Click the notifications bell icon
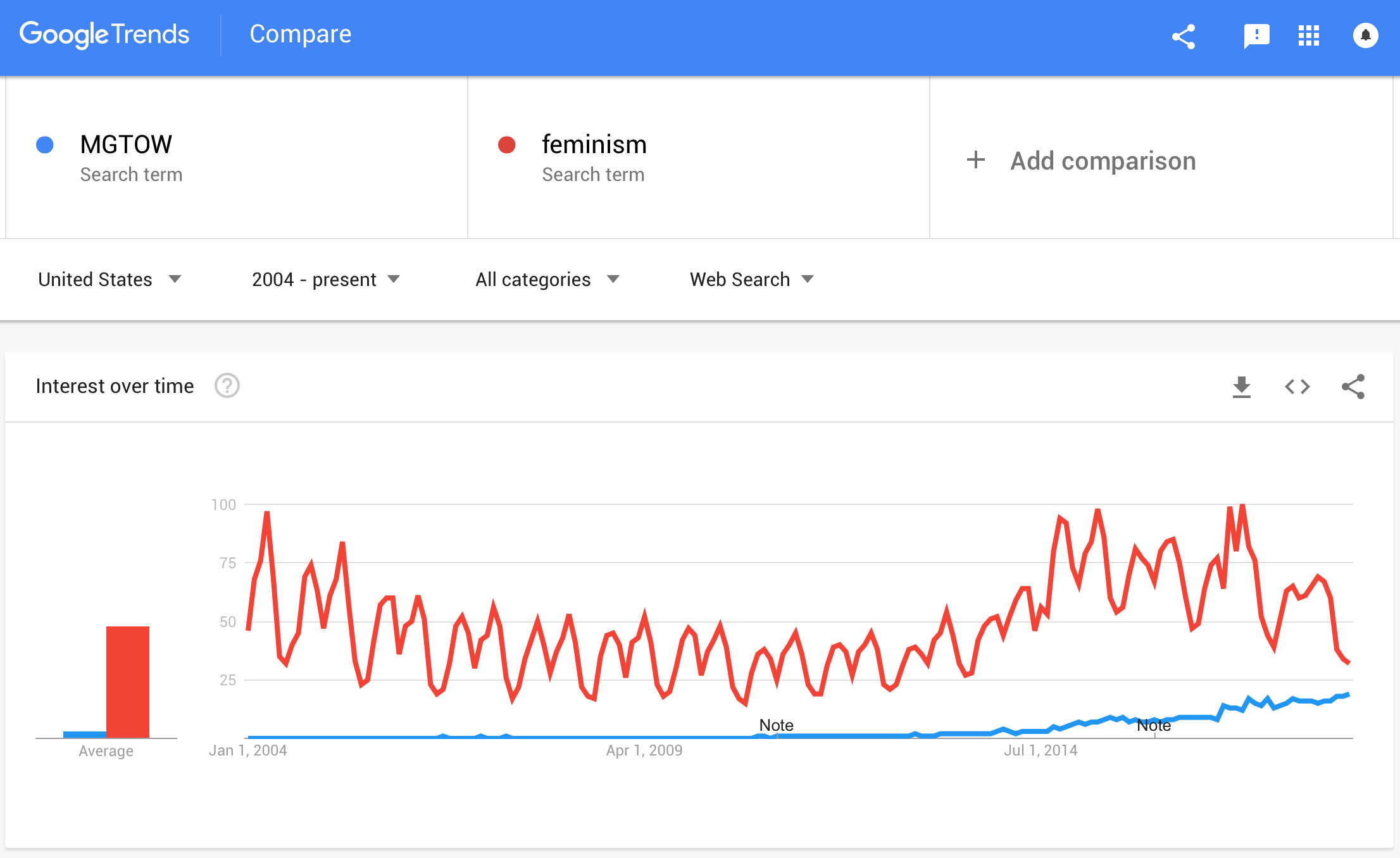This screenshot has width=1400, height=858. [1365, 35]
